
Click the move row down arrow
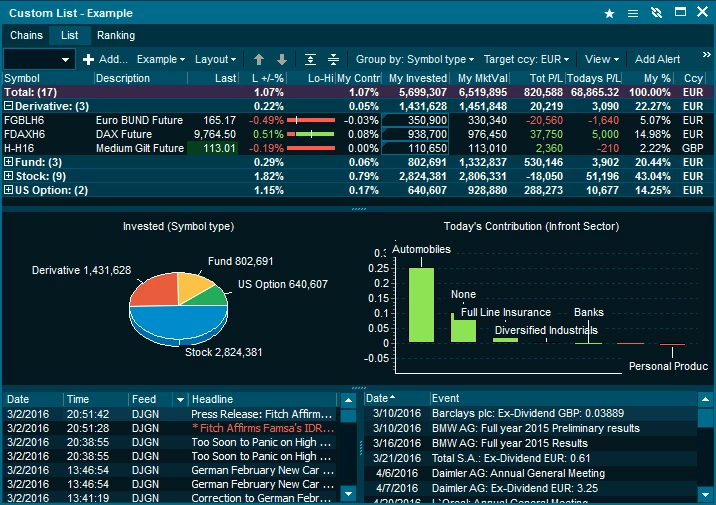pos(282,60)
